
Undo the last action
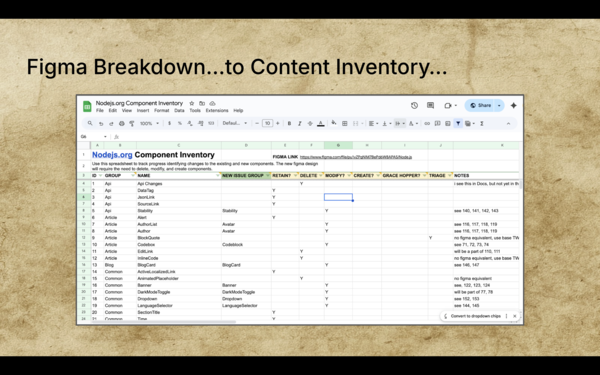101,124
